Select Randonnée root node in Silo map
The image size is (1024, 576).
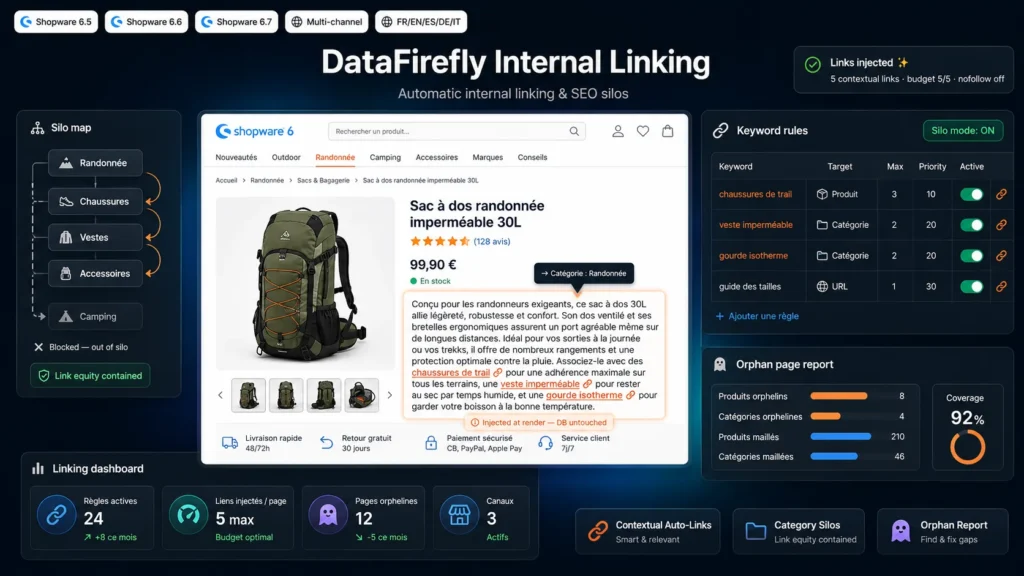coord(95,163)
